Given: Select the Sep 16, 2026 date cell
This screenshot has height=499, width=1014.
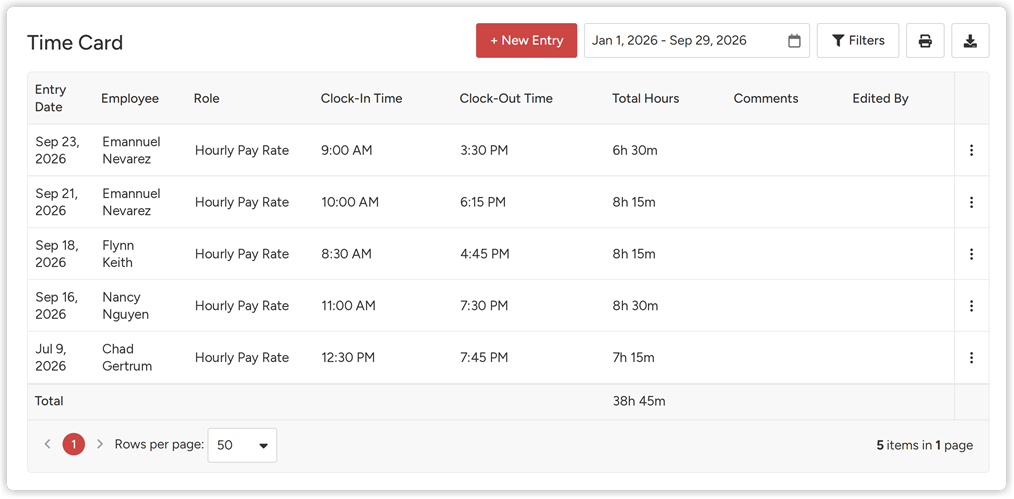Looking at the screenshot, I should tap(57, 306).
